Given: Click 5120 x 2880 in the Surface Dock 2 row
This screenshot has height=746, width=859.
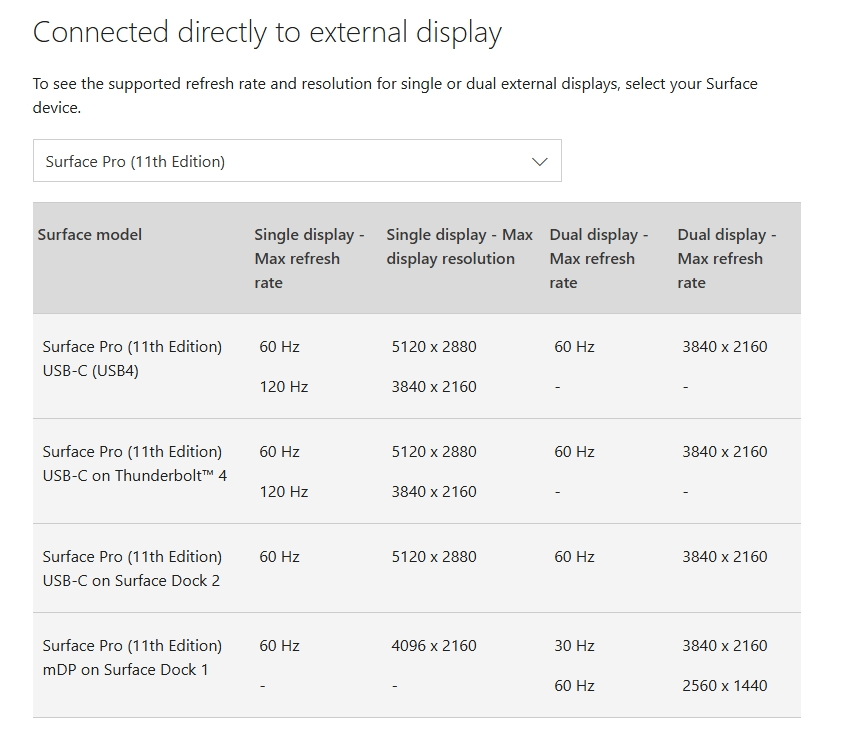Looking at the screenshot, I should coord(434,557).
